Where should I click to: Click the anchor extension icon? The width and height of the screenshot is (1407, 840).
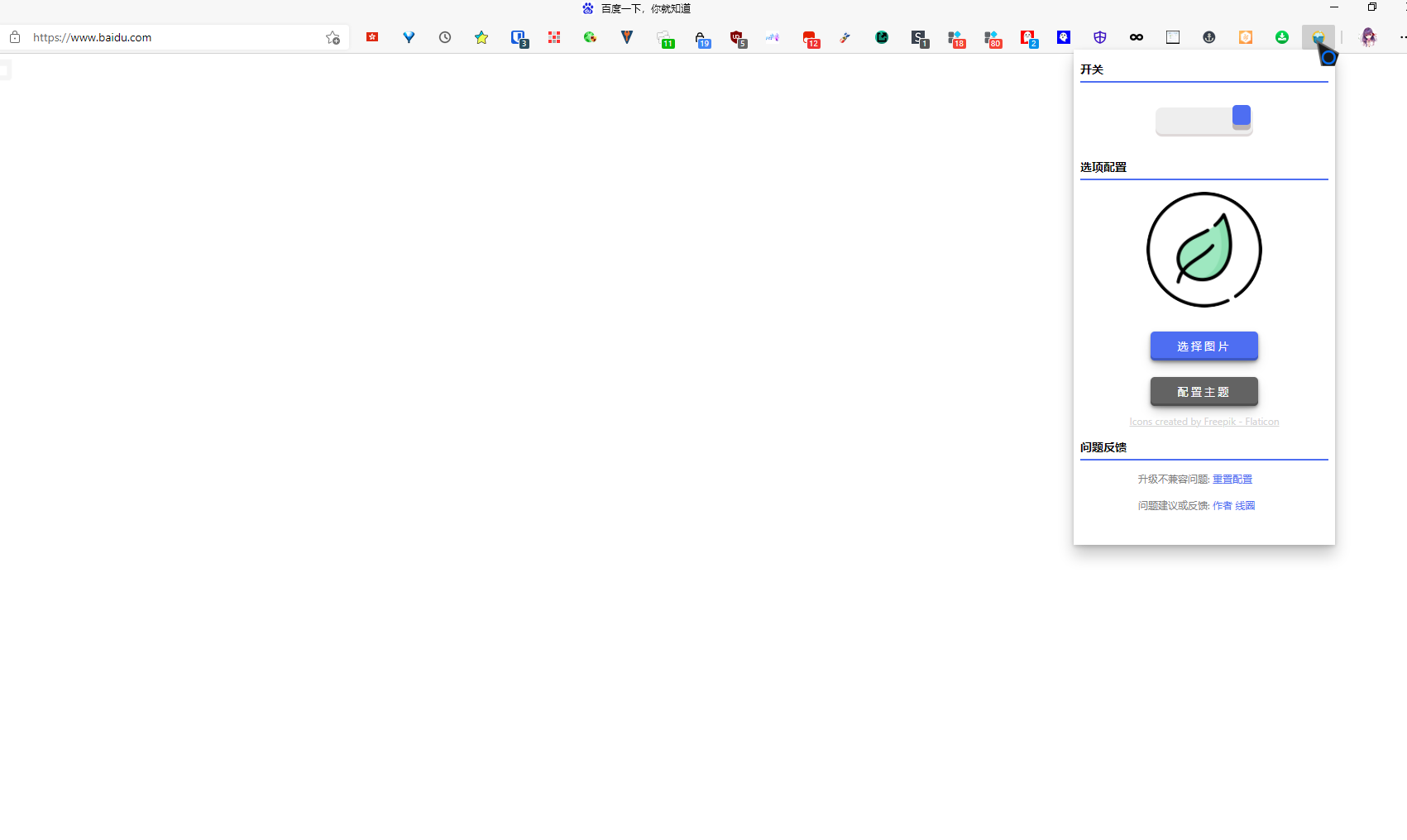pos(1209,37)
